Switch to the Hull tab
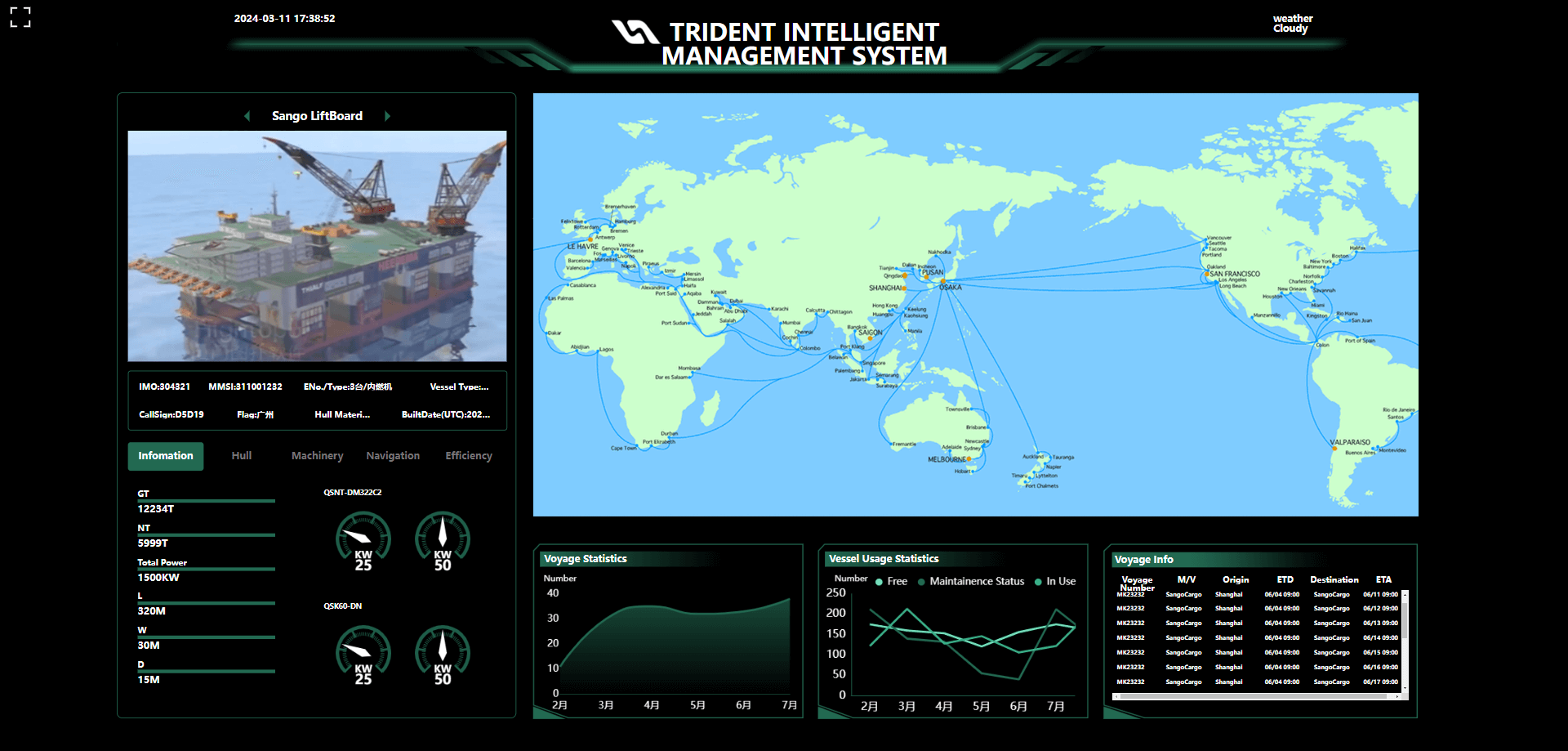 [x=242, y=456]
